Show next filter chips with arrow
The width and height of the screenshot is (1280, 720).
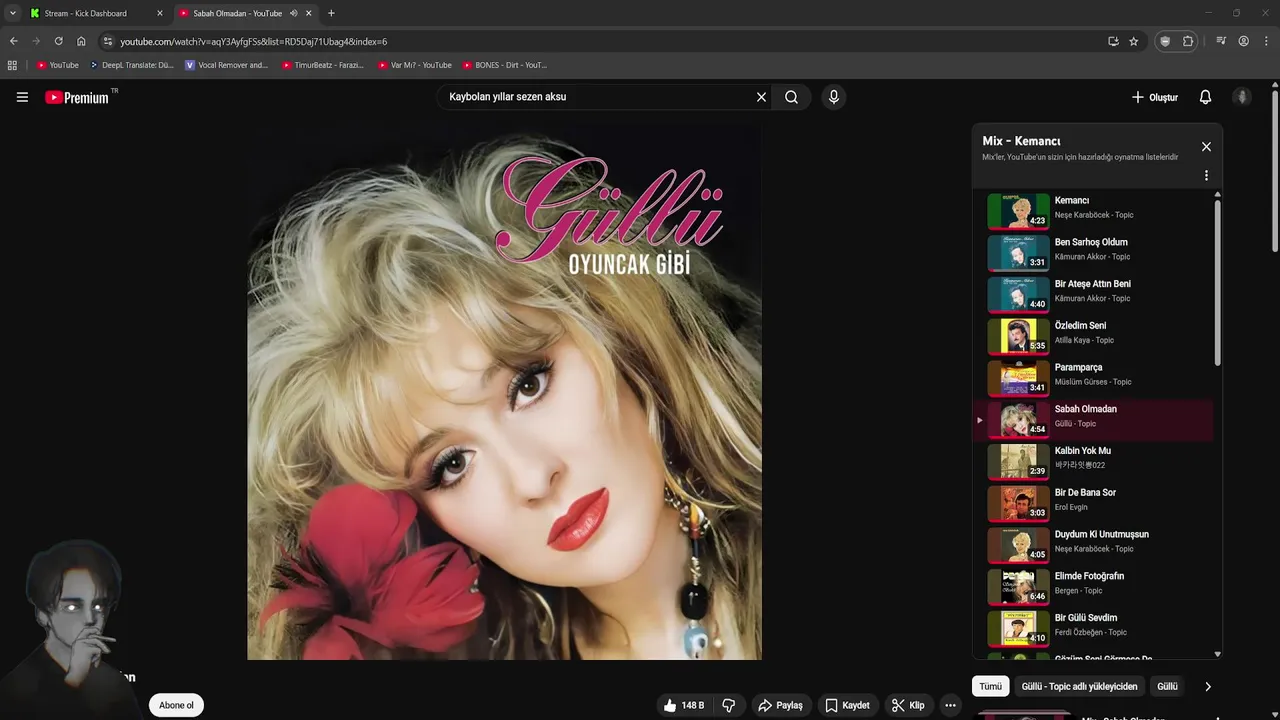coord(1207,686)
